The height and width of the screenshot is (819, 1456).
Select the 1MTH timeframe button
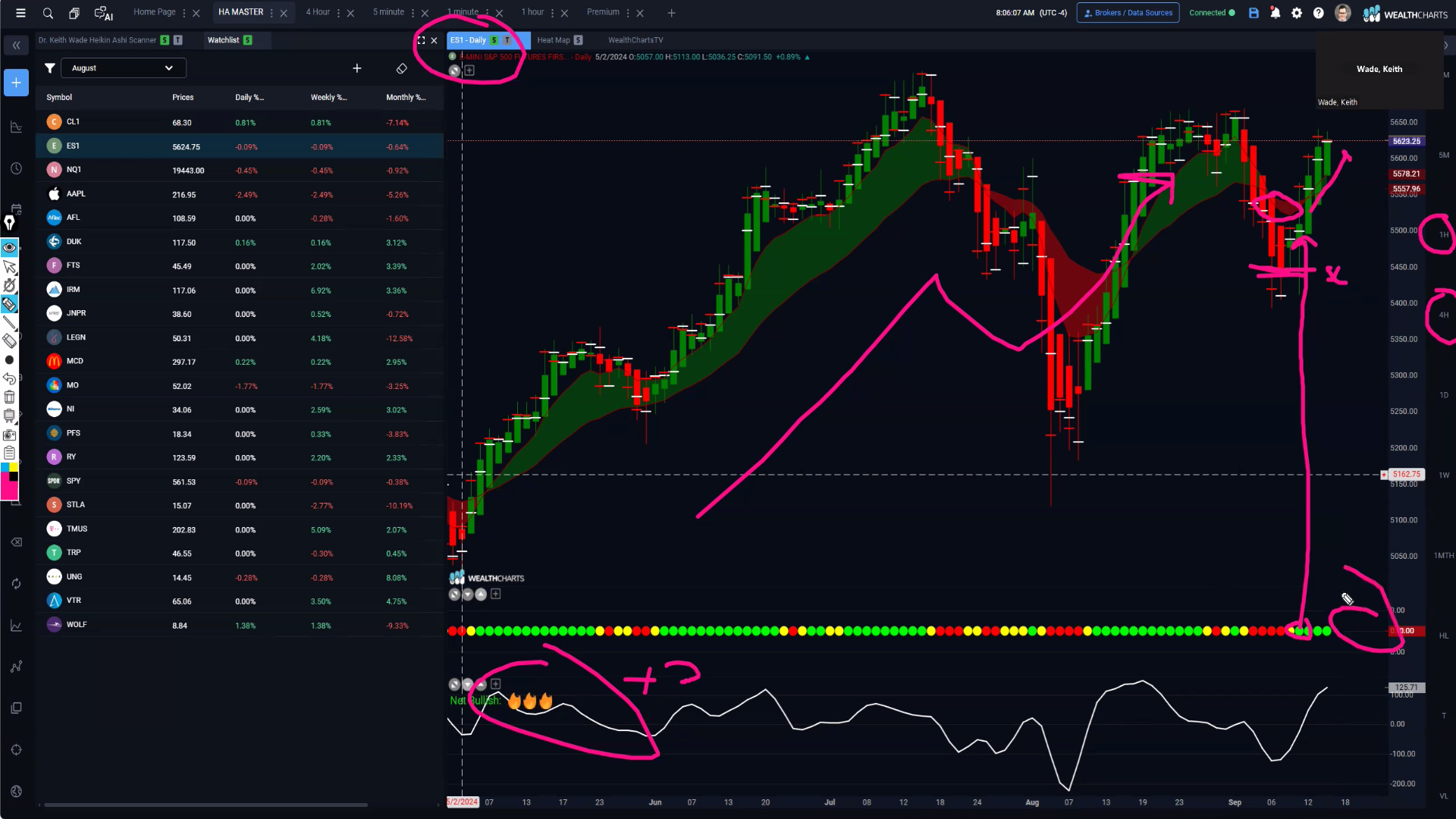(x=1444, y=556)
